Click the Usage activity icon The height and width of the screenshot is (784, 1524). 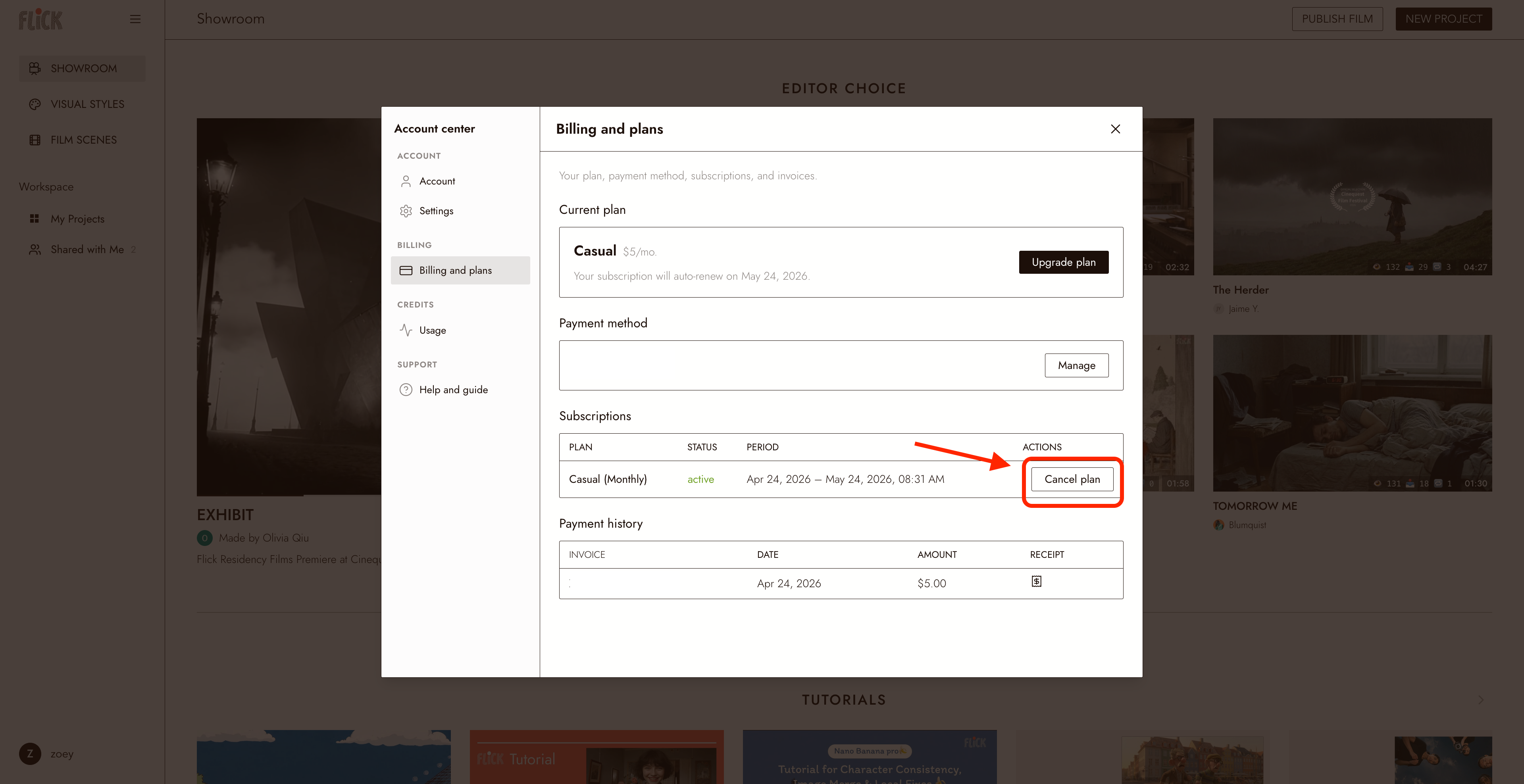click(x=406, y=330)
